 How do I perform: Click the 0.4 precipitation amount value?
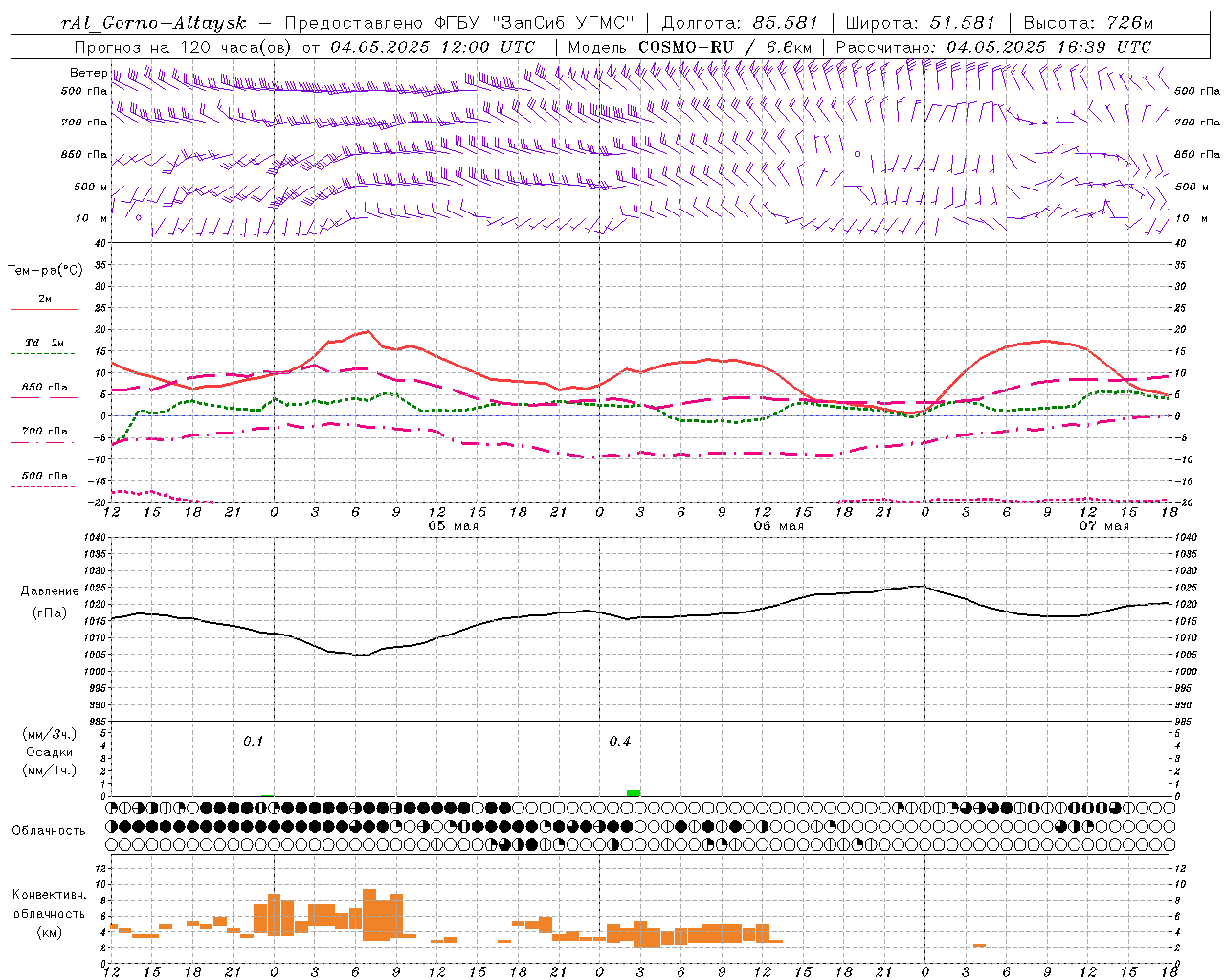pyautogui.click(x=620, y=742)
